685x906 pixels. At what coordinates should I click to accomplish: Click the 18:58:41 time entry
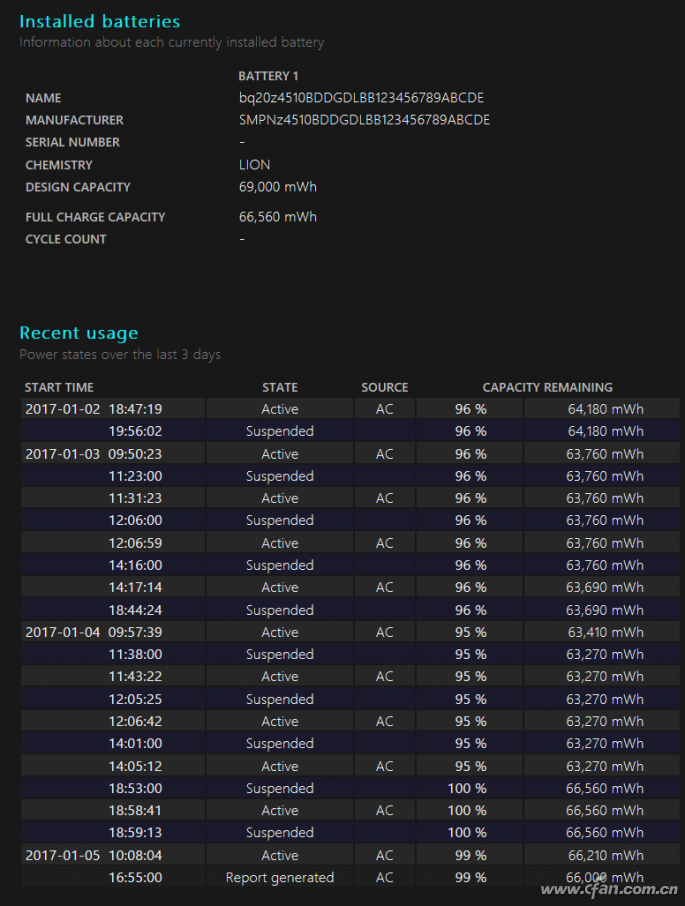(x=135, y=810)
